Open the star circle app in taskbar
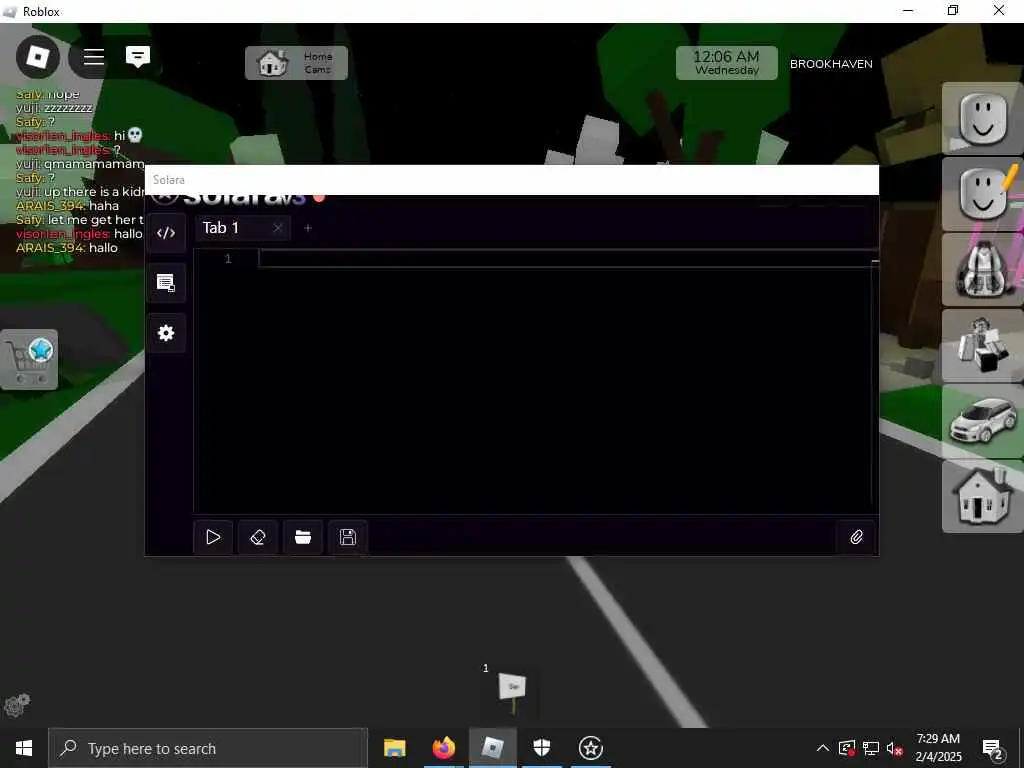 tap(591, 748)
